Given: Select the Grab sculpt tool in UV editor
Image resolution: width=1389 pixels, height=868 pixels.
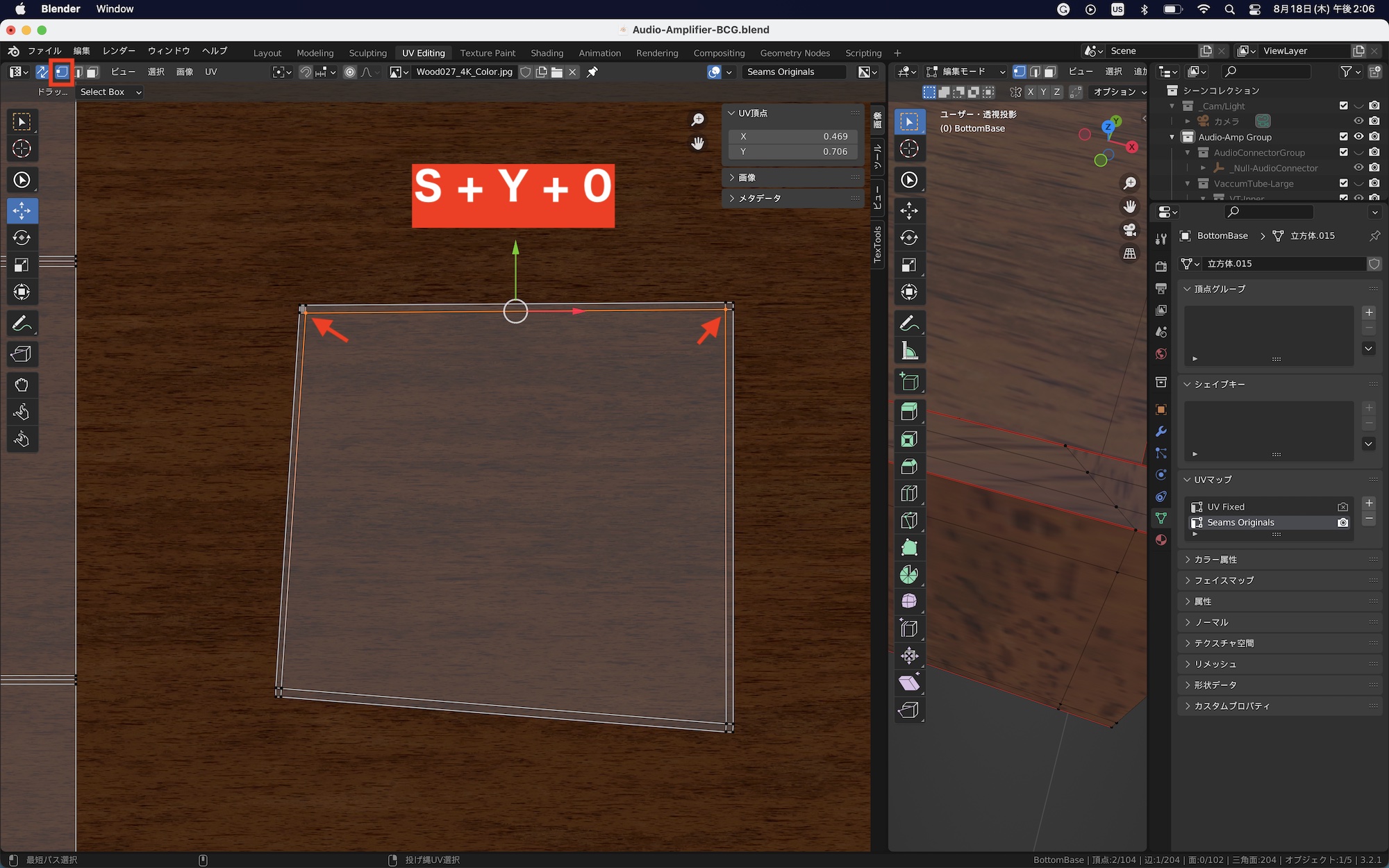Looking at the screenshot, I should click(22, 385).
